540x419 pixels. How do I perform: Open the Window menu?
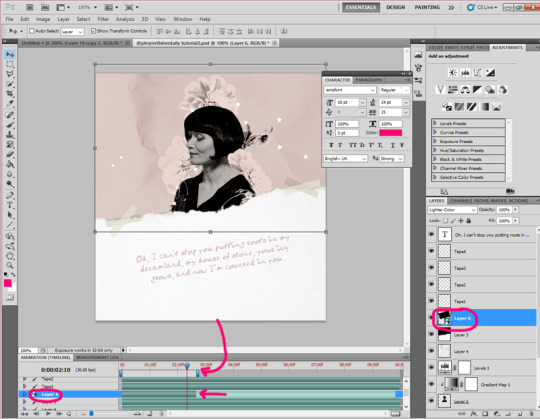182,19
